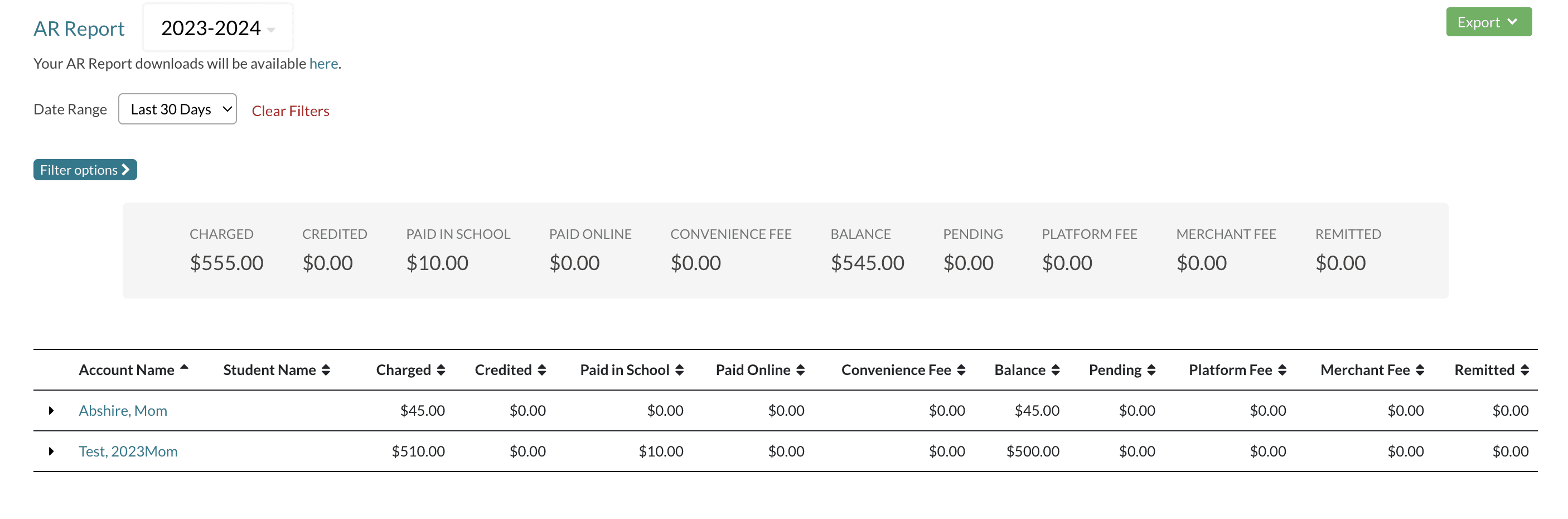1568x519 pixels.
Task: Open the Abshire, Mom account link
Action: click(x=123, y=411)
